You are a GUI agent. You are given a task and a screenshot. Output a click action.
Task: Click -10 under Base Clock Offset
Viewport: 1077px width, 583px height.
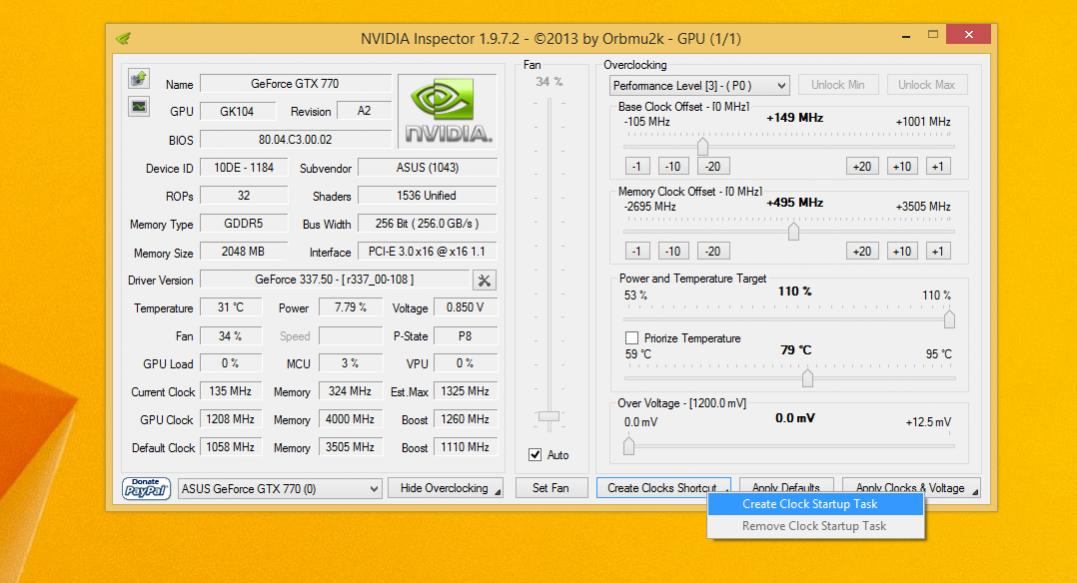(x=673, y=166)
